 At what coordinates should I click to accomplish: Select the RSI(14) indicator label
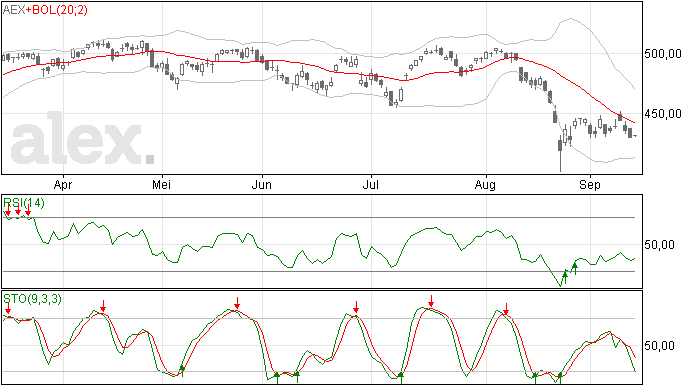click(x=24, y=203)
